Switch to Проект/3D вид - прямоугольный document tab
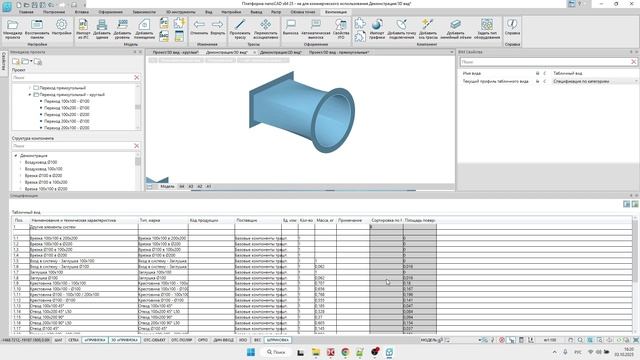Viewport: 640px width, 360px height. 339,52
